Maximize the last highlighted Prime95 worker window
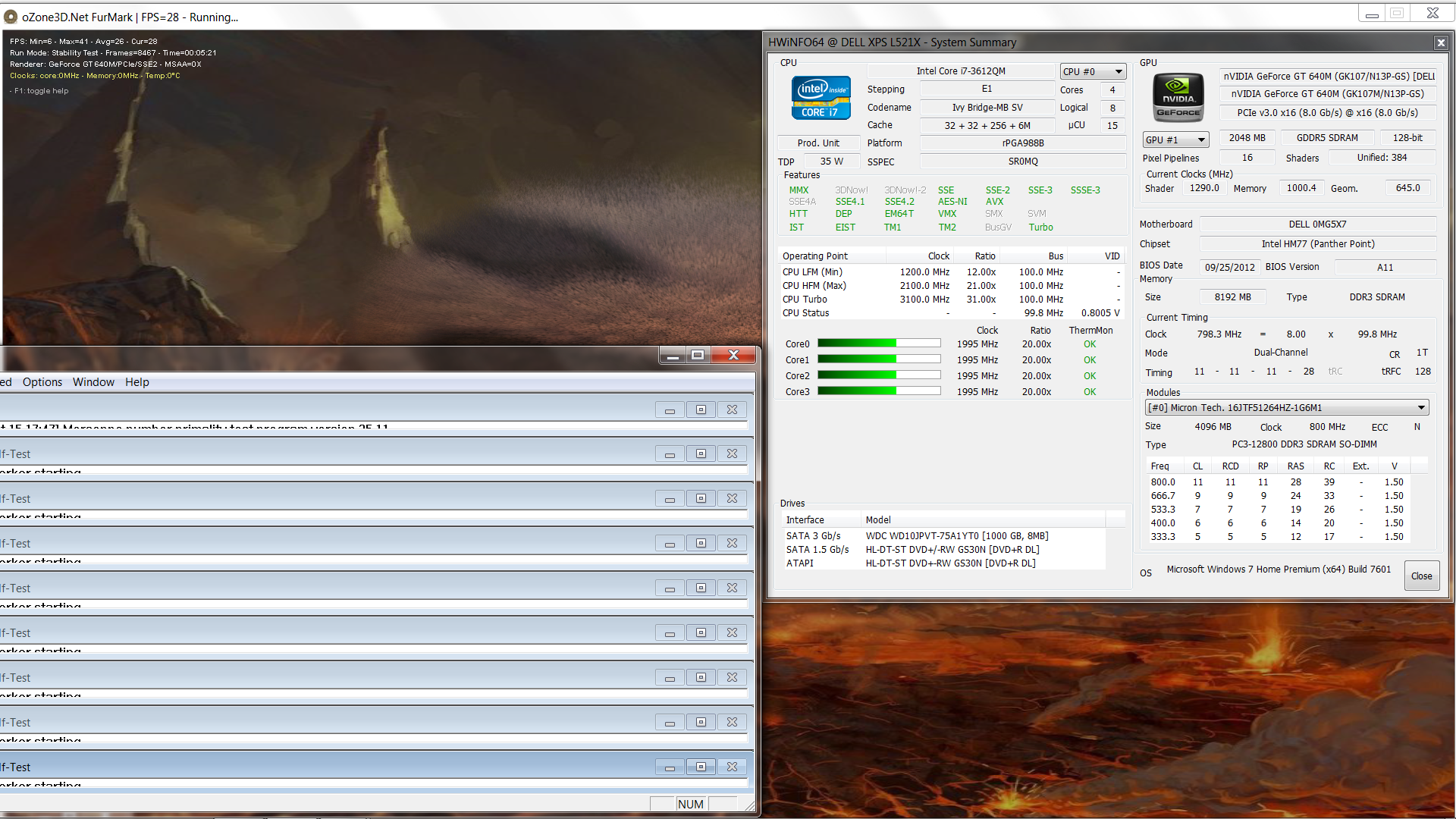Viewport: 1456px width, 819px height. (x=701, y=767)
